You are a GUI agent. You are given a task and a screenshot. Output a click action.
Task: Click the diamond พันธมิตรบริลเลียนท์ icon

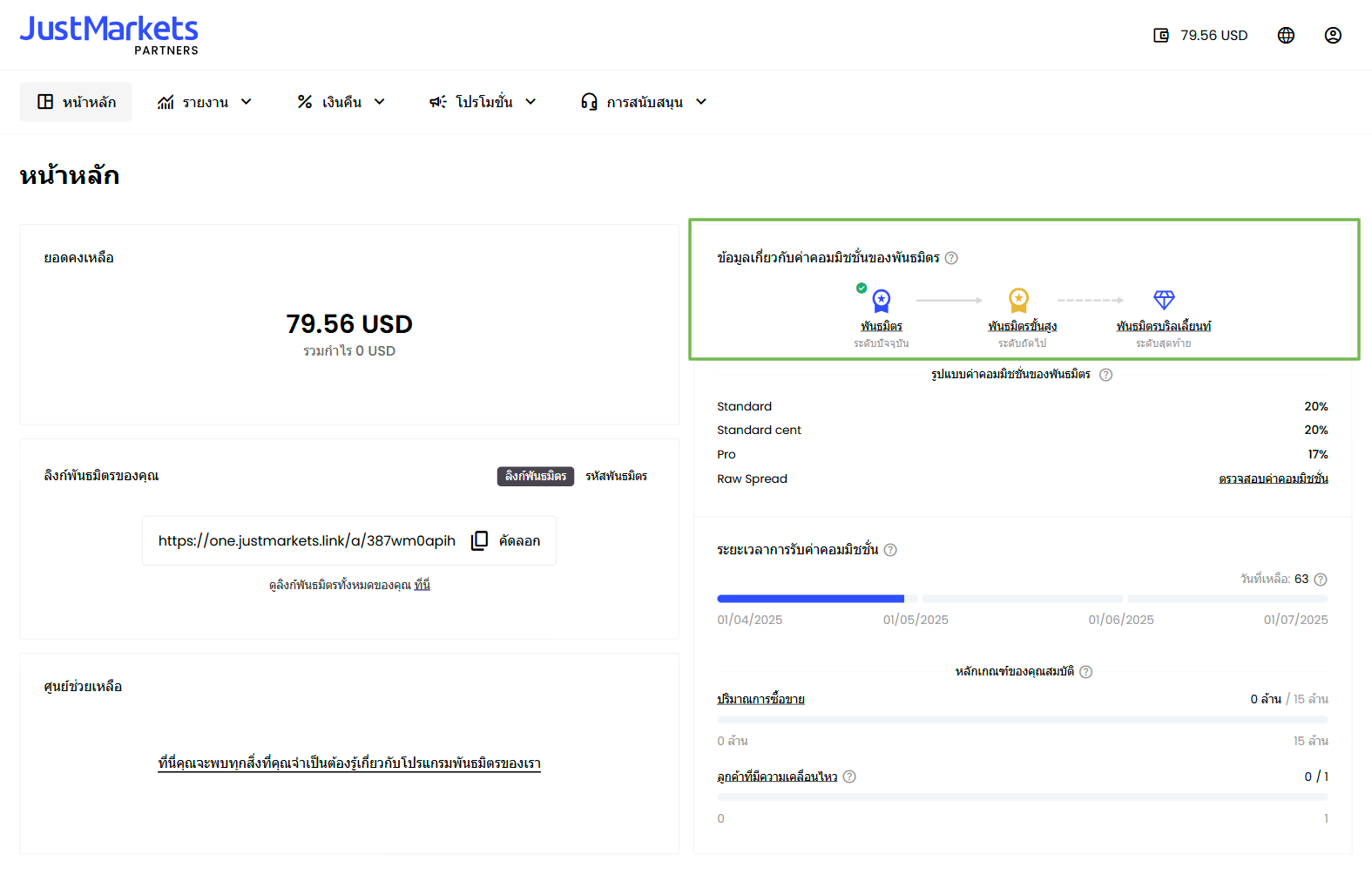1164,300
